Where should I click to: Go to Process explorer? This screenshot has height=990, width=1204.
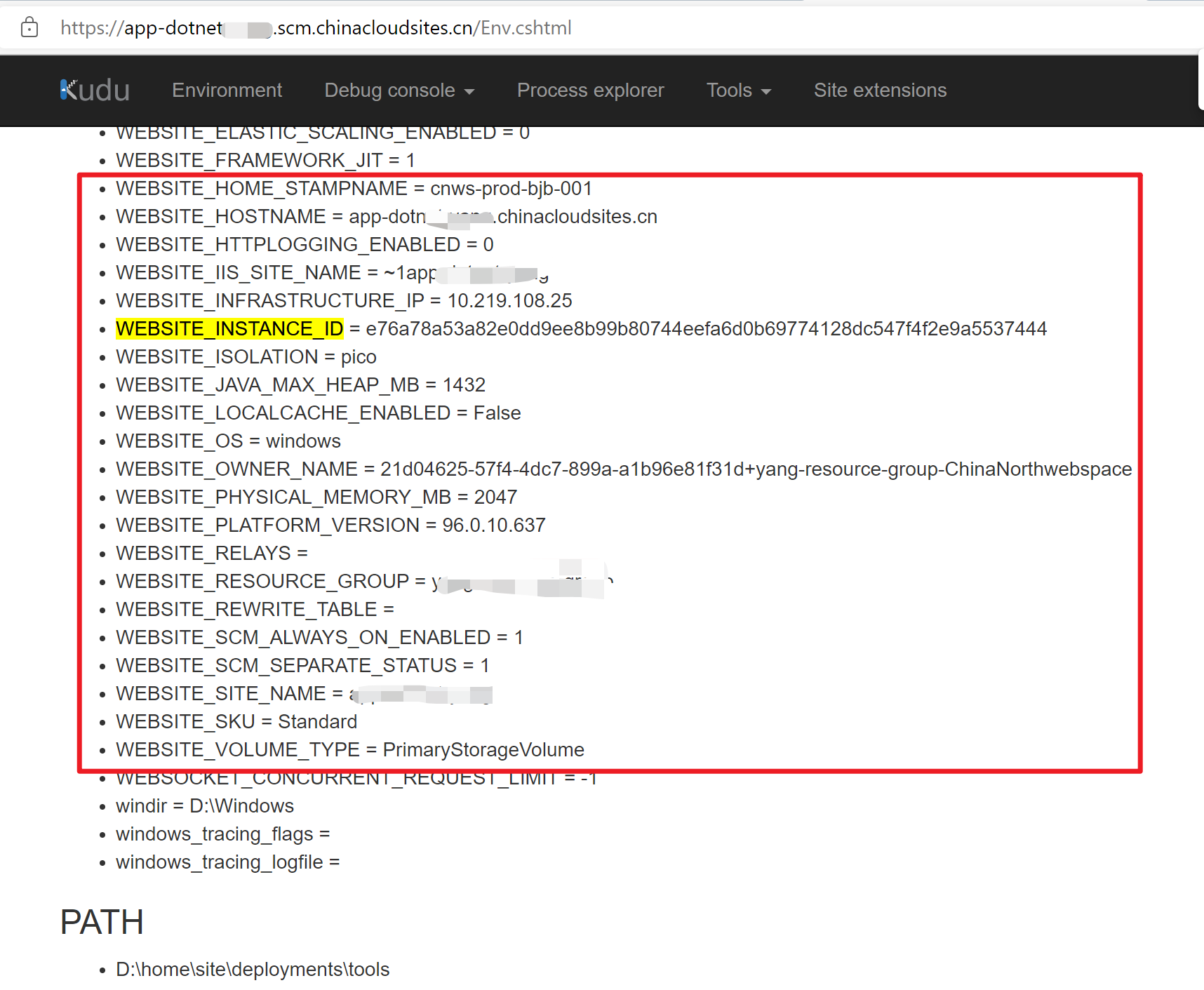coord(589,91)
